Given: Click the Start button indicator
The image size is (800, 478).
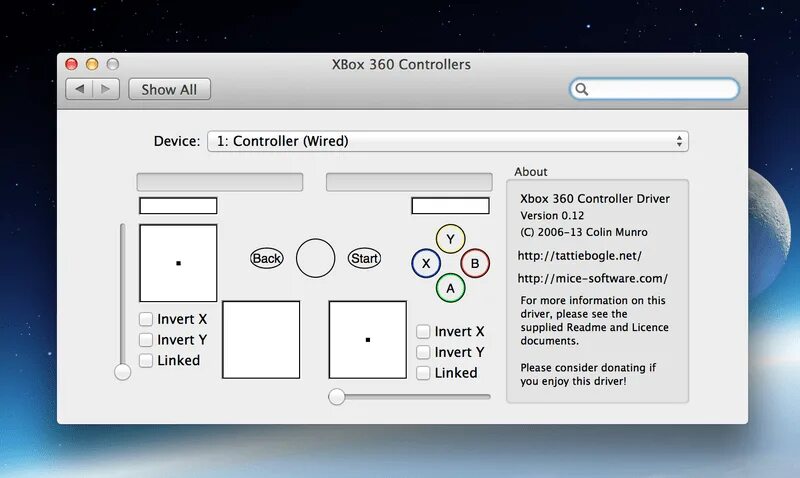Looking at the screenshot, I should coord(364,258).
